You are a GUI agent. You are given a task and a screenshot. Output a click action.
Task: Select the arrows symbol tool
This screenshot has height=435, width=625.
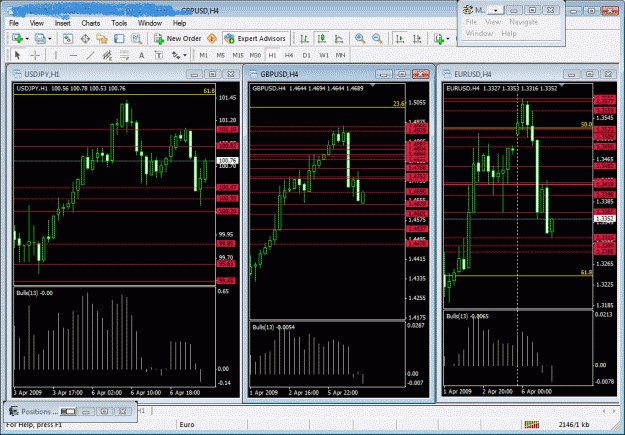(x=175, y=55)
